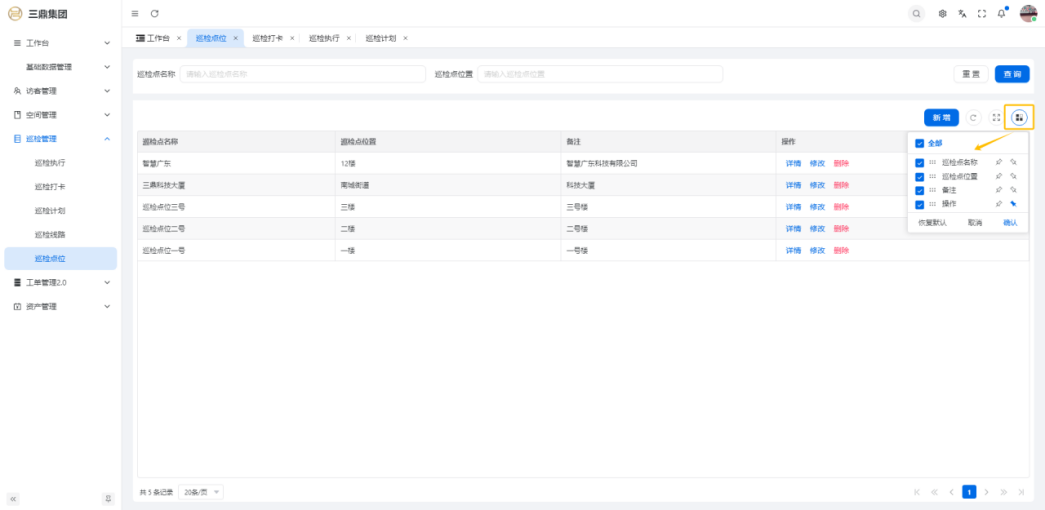Toggle the 巡检点位置 column checkbox
This screenshot has height=510, width=1045.
920,176
